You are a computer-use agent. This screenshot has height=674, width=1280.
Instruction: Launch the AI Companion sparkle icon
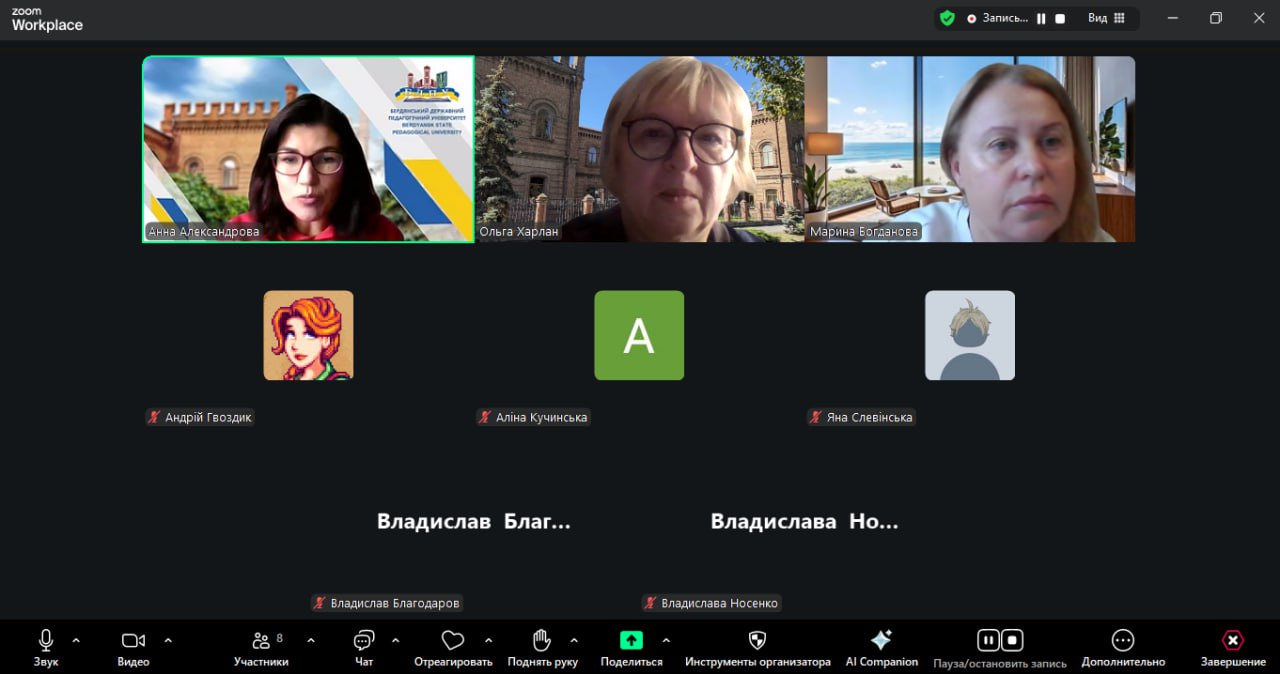pyautogui.click(x=881, y=641)
